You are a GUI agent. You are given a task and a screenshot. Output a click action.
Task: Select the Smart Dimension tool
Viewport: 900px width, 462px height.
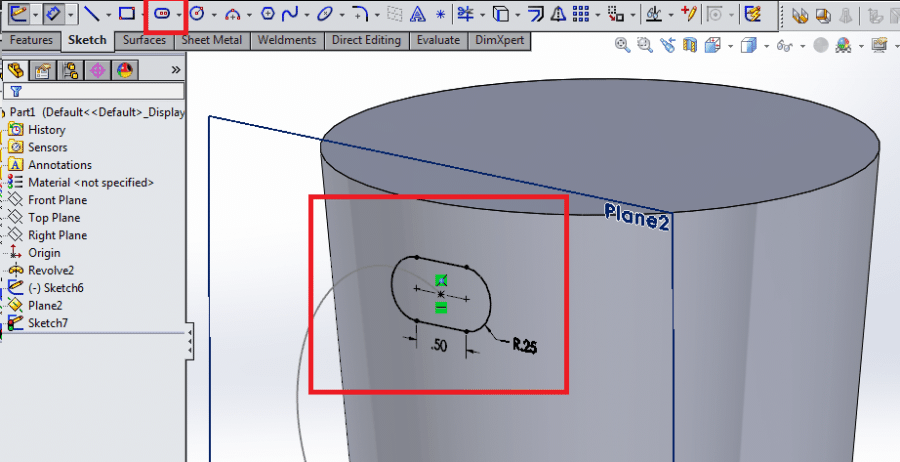53,13
